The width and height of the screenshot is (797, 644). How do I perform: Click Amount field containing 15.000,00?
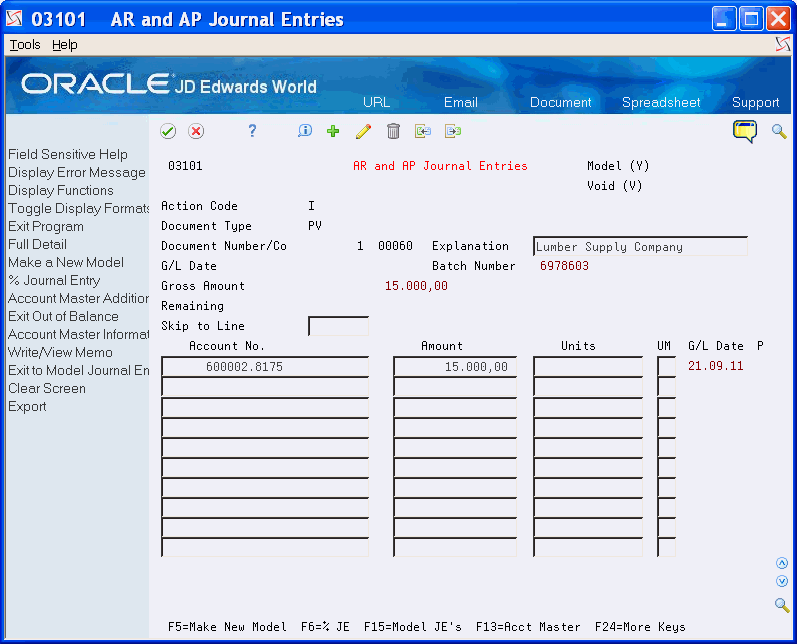455,366
